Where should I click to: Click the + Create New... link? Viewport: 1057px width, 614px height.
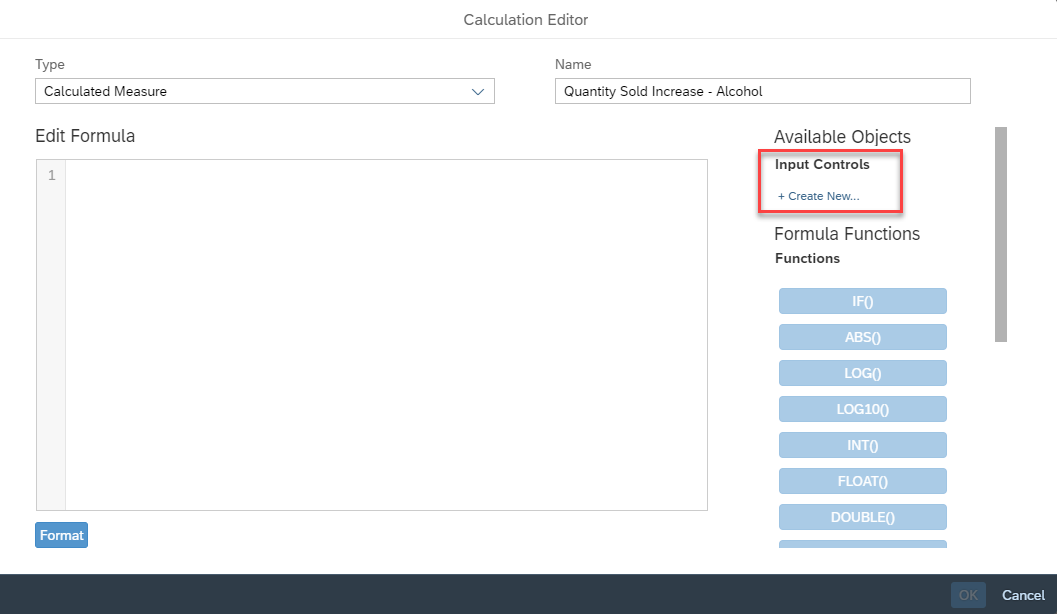818,196
